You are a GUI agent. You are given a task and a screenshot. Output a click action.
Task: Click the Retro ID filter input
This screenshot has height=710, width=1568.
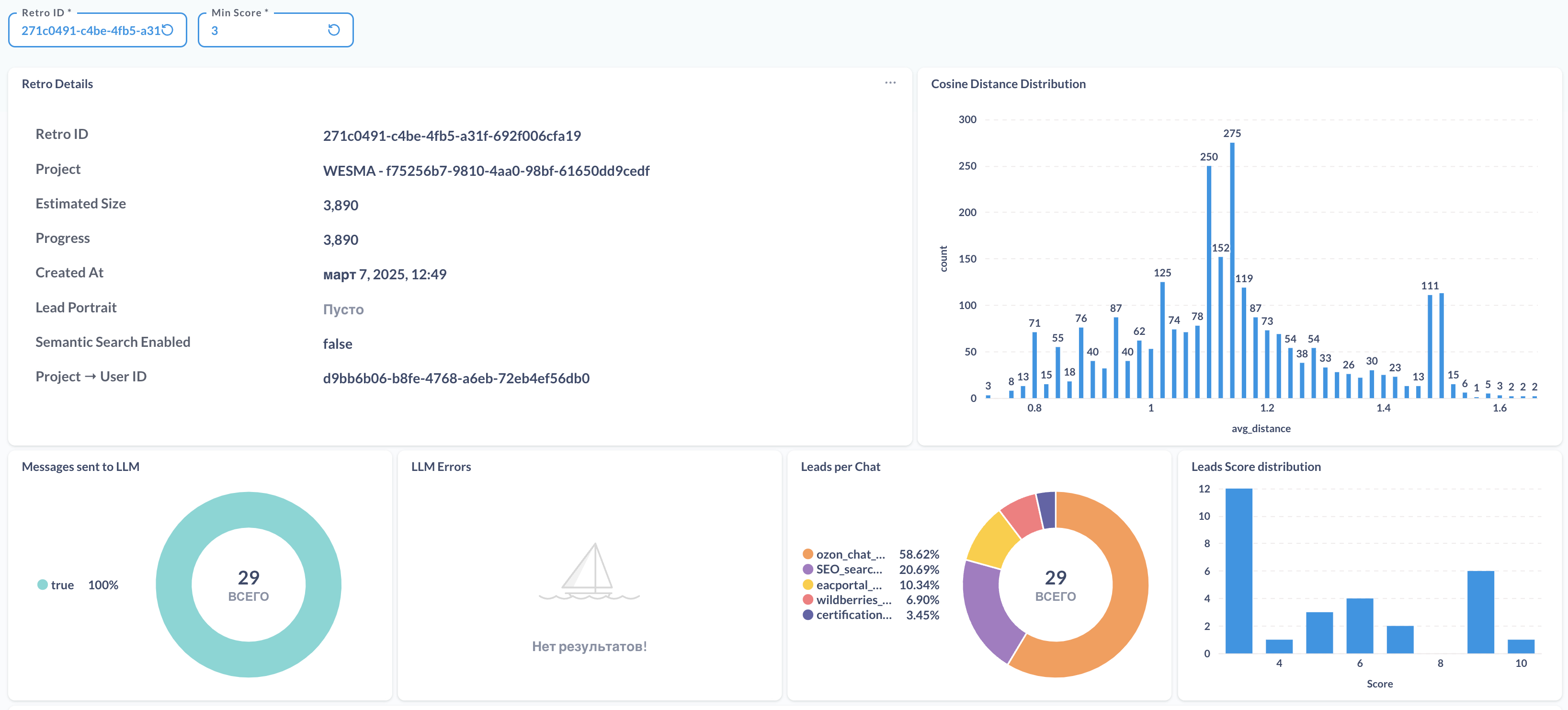(x=90, y=31)
